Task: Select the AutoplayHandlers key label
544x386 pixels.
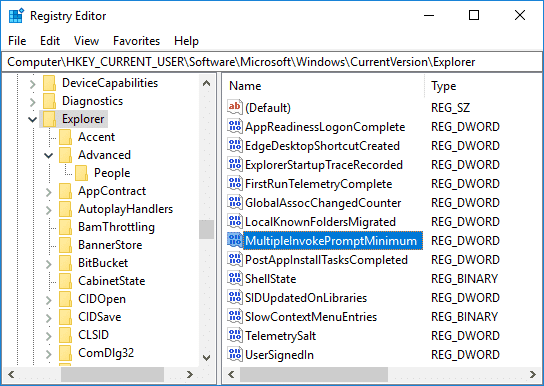Action: pos(125,209)
